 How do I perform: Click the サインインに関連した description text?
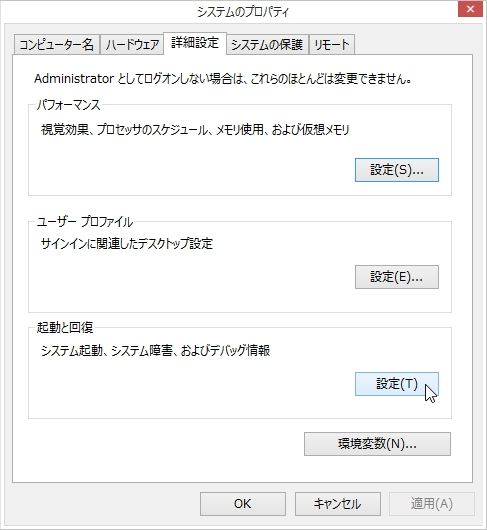coord(127,244)
